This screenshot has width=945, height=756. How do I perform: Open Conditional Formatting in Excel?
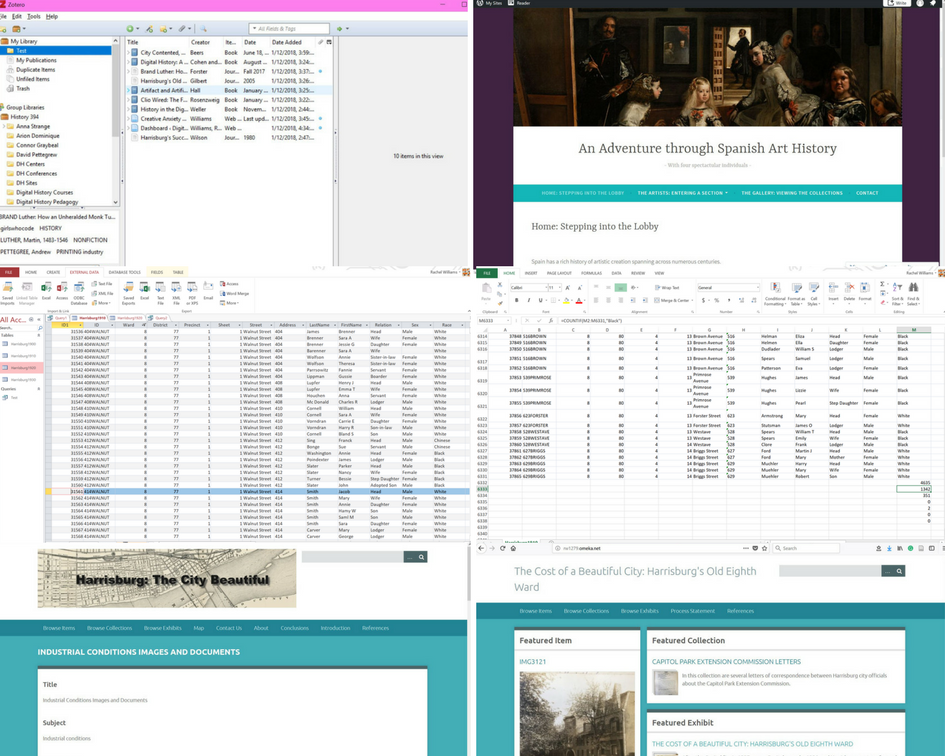tap(775, 288)
